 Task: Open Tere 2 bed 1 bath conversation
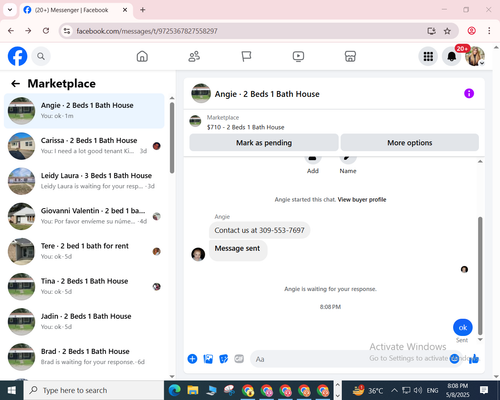tap(84, 251)
